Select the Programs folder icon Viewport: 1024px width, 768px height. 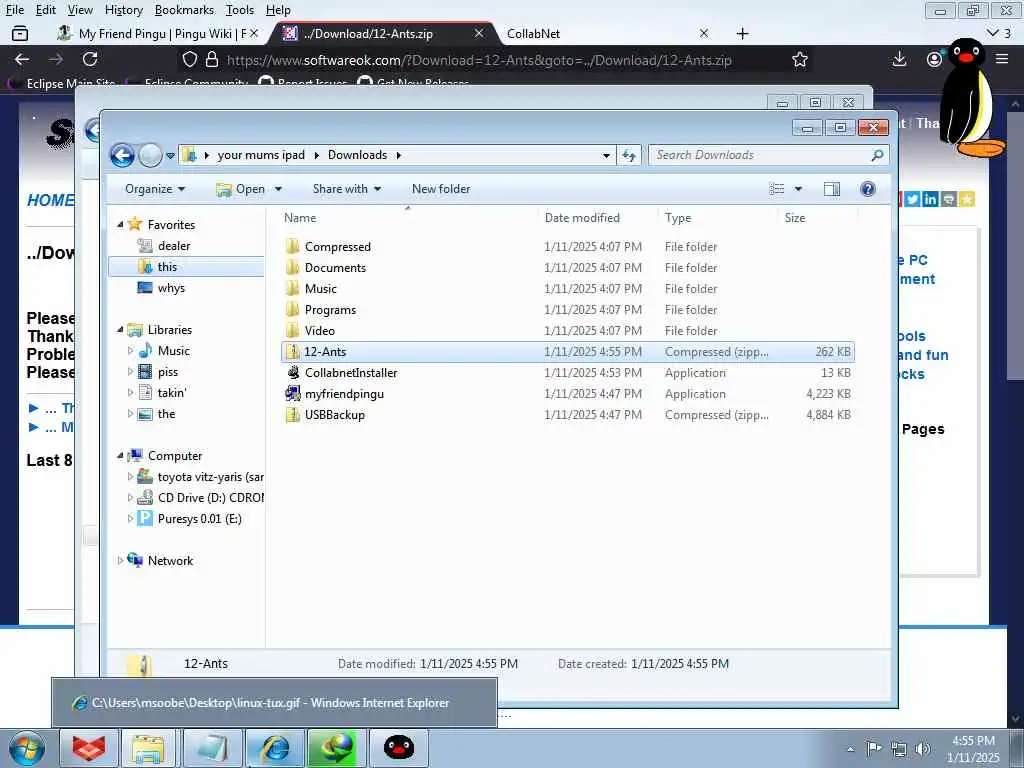[293, 310]
